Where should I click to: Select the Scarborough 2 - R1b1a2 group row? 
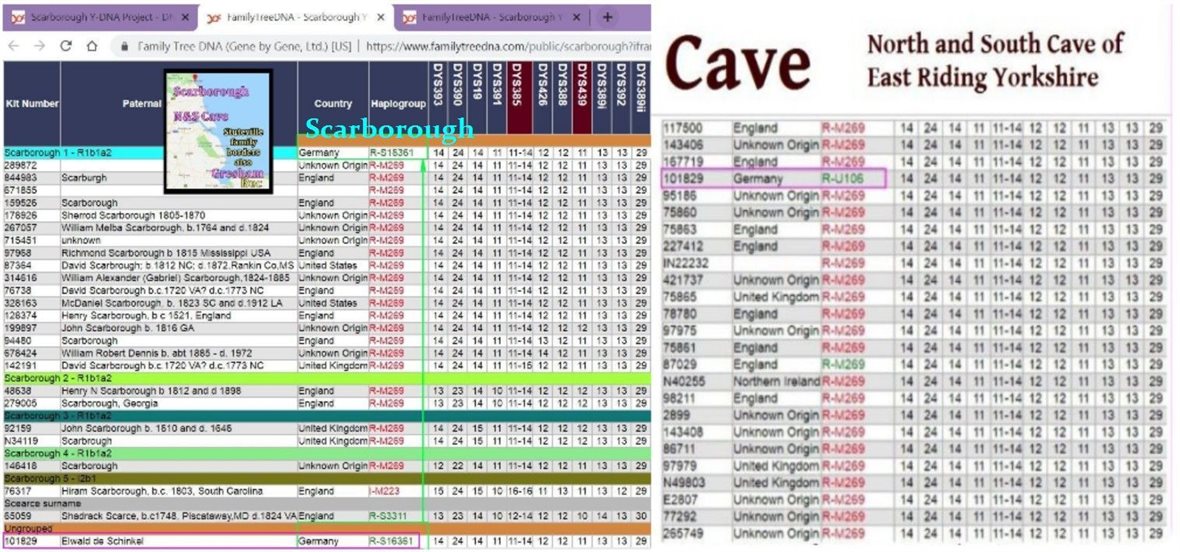[x=150, y=379]
